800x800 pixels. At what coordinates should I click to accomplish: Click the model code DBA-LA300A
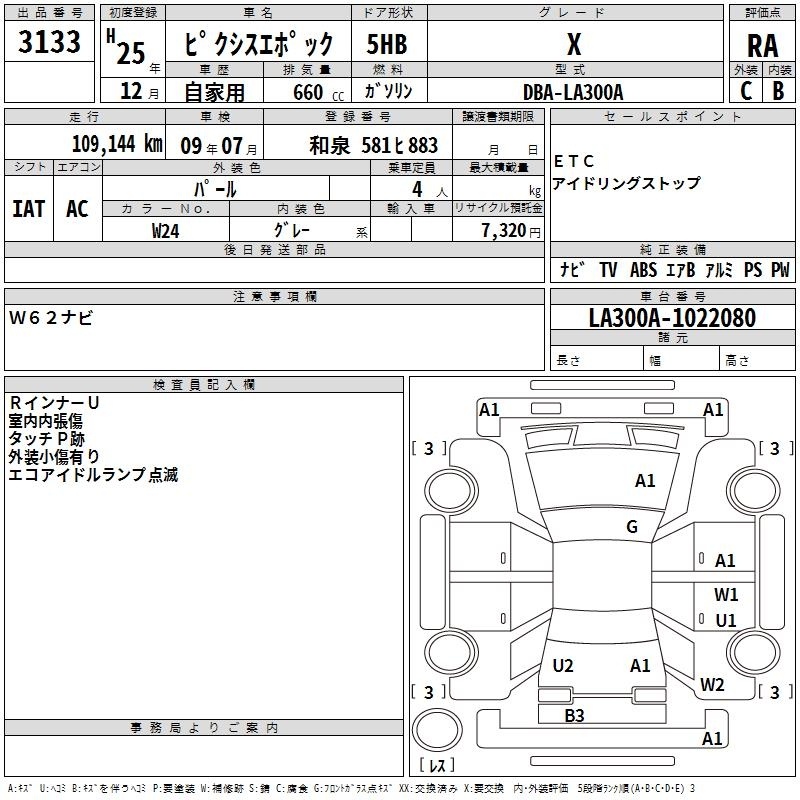click(x=573, y=92)
